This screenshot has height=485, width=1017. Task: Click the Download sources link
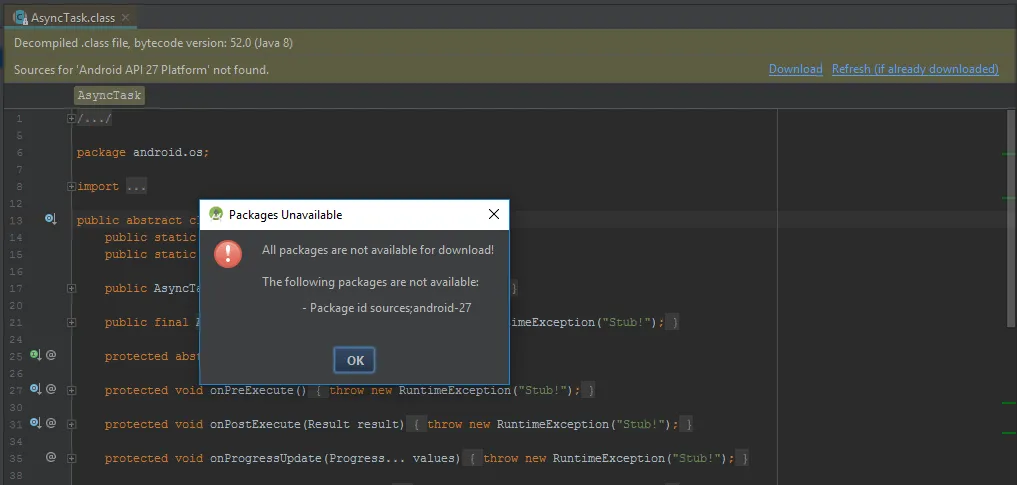point(795,69)
